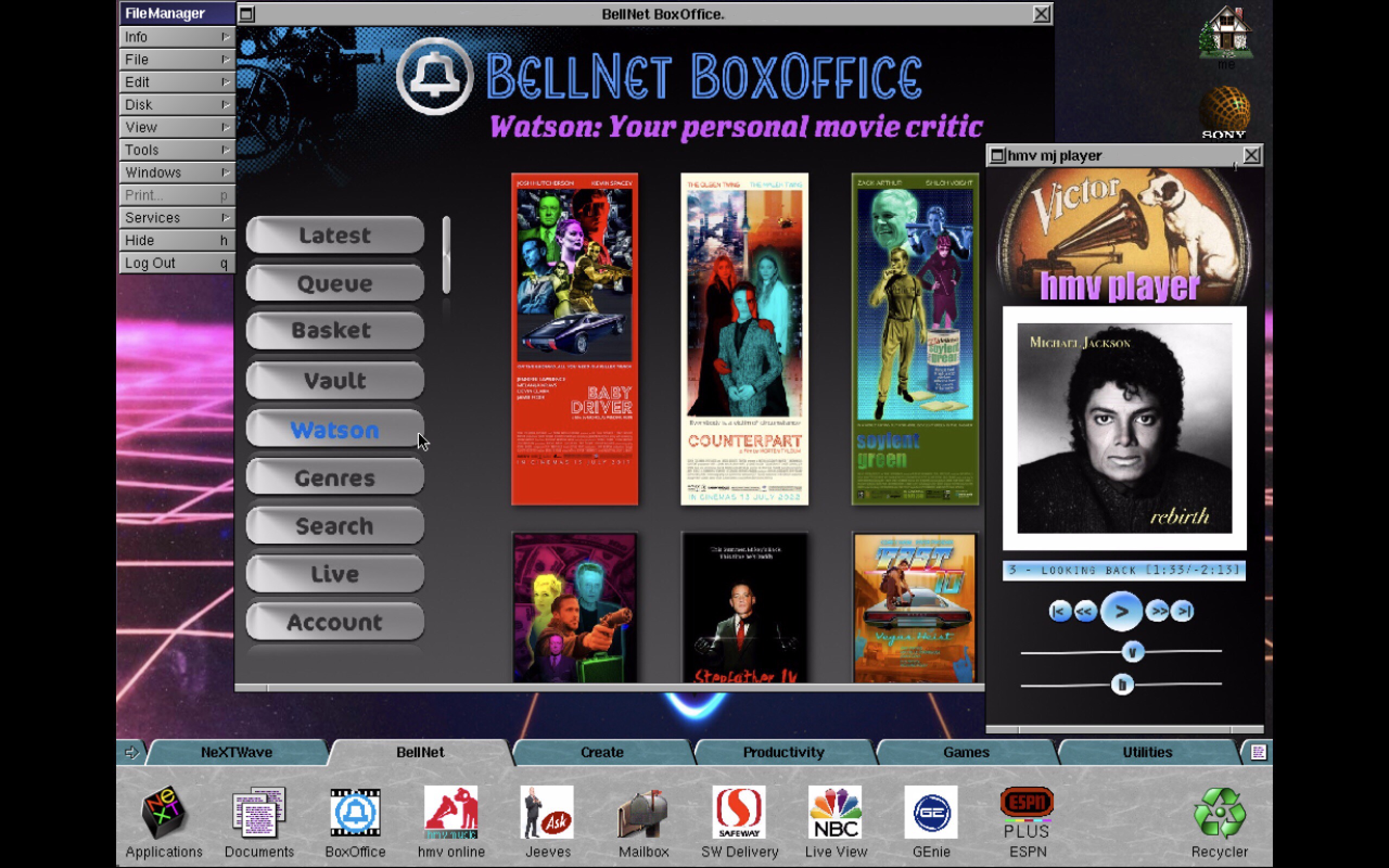Fast forward the track in hmv player
The image size is (1389, 868).
coord(1157,611)
